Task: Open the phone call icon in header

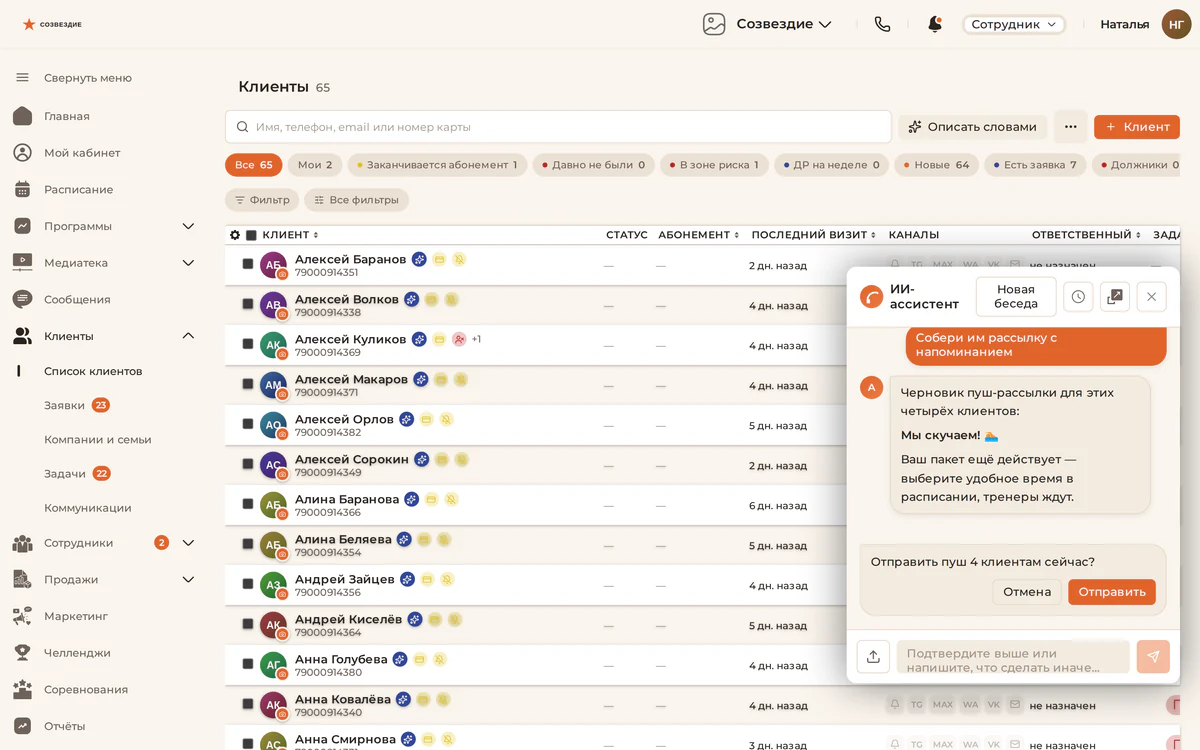Action: point(882,24)
